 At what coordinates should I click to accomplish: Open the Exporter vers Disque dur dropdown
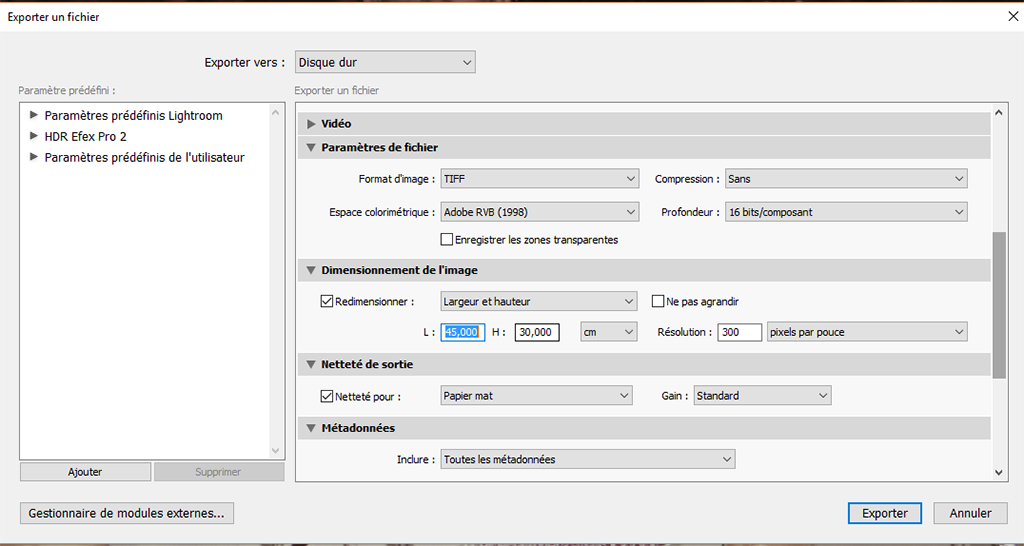click(385, 63)
